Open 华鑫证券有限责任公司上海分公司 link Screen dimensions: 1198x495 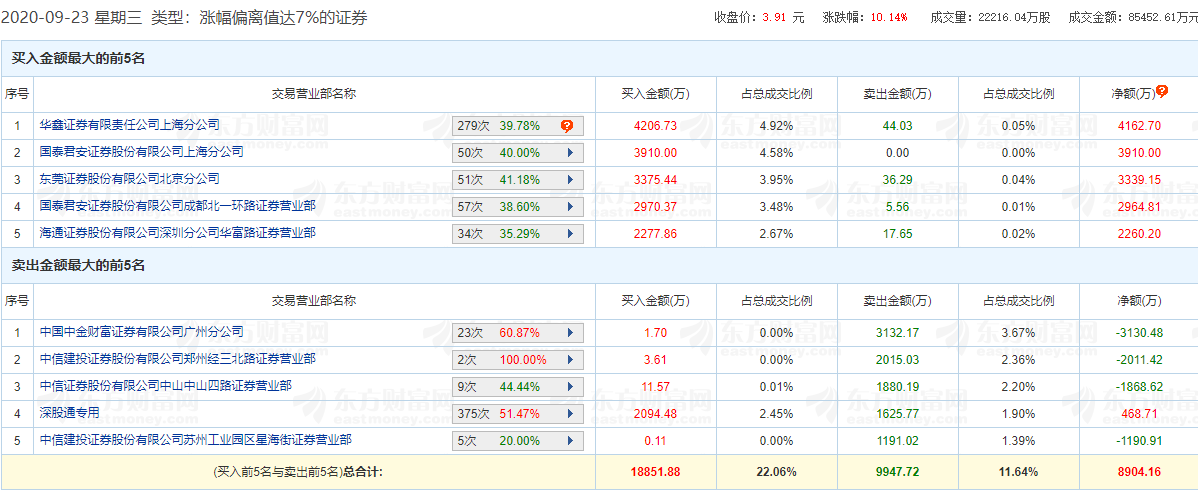[x=129, y=125]
